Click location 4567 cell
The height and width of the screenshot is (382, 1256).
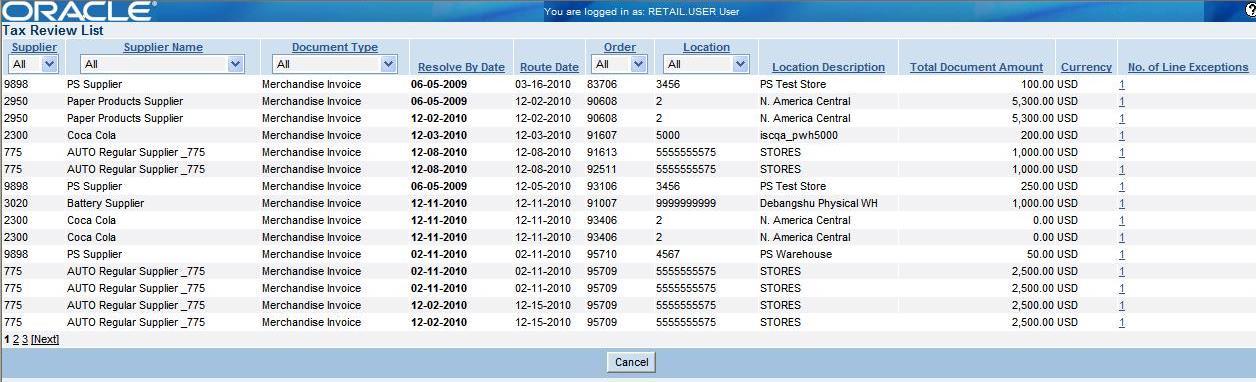coord(668,254)
